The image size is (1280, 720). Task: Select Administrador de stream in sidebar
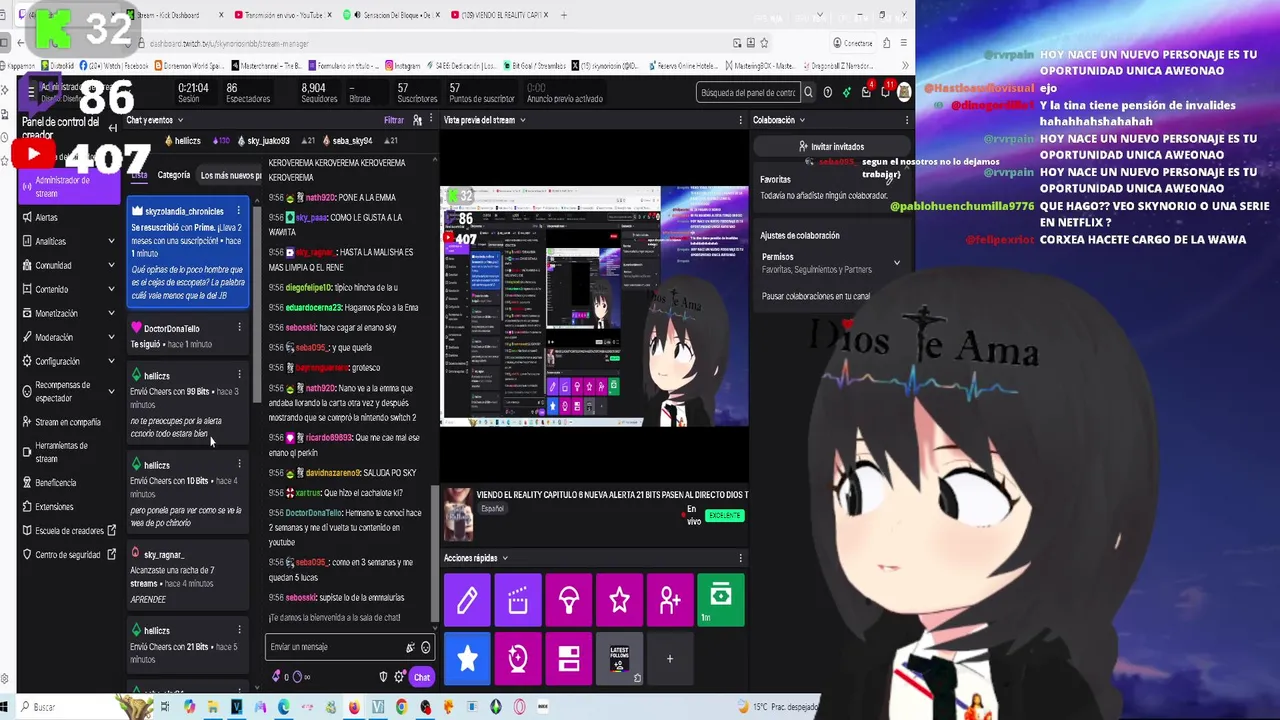click(68, 186)
